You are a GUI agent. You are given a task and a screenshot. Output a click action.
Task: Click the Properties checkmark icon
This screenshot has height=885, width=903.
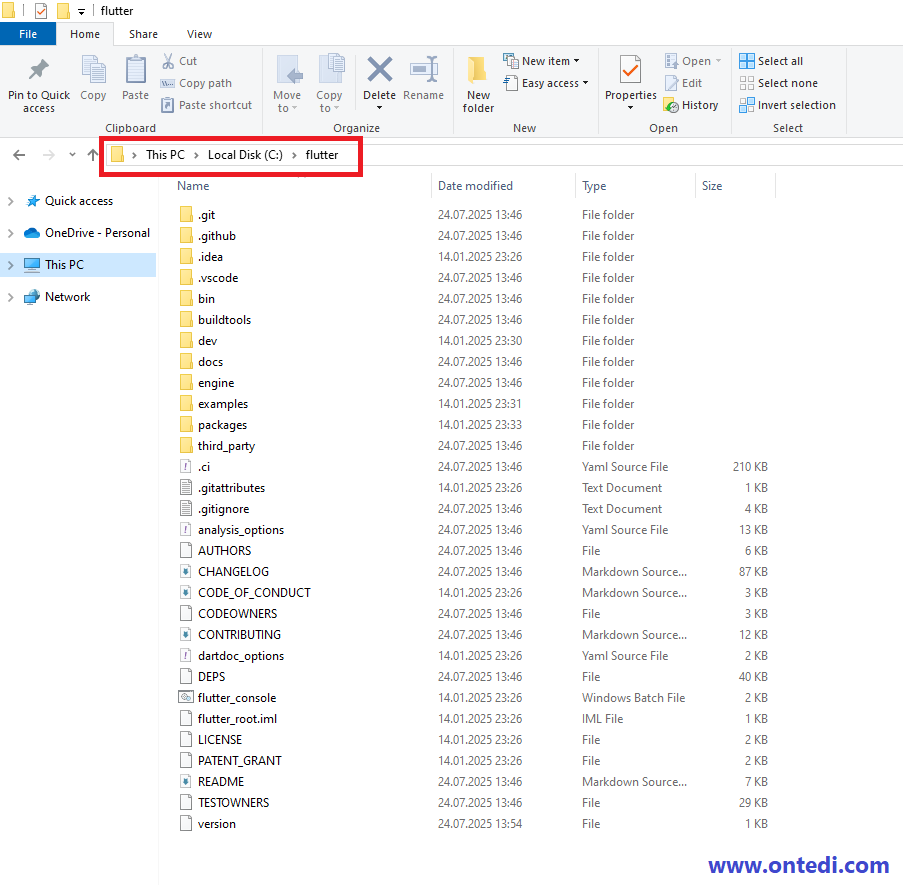click(630, 70)
